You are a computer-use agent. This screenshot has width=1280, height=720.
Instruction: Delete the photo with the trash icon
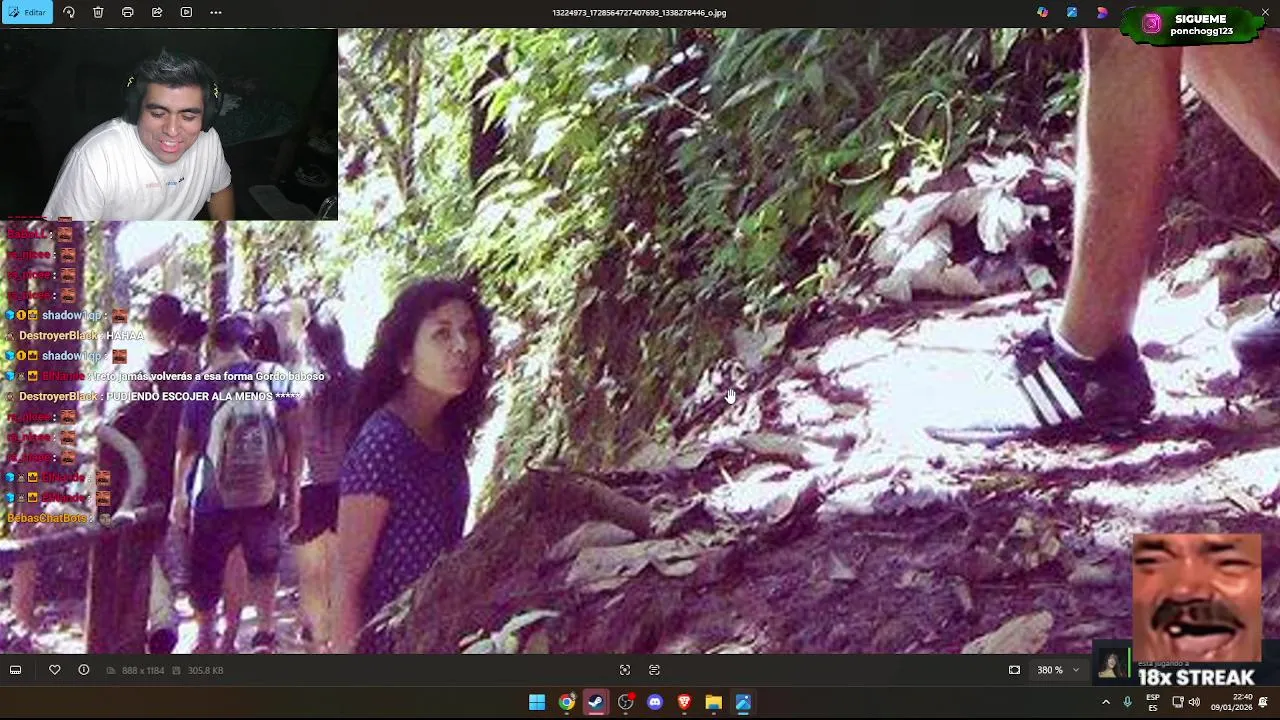coord(98,12)
